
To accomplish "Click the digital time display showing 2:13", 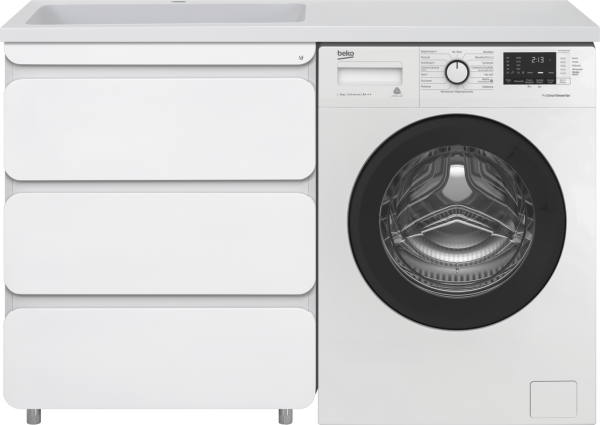I will click(536, 61).
